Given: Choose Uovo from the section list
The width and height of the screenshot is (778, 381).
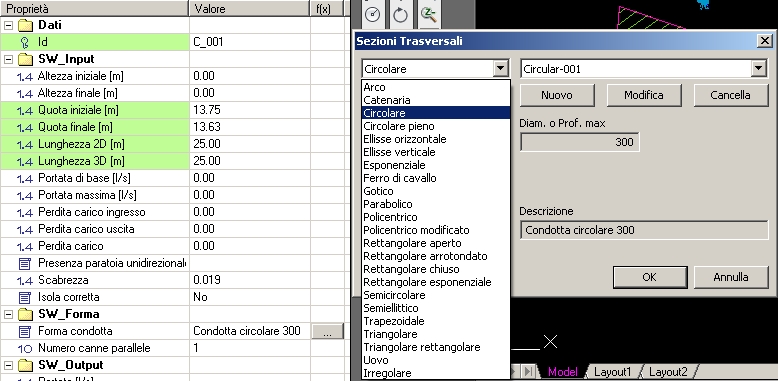Looking at the screenshot, I should [x=436, y=360].
